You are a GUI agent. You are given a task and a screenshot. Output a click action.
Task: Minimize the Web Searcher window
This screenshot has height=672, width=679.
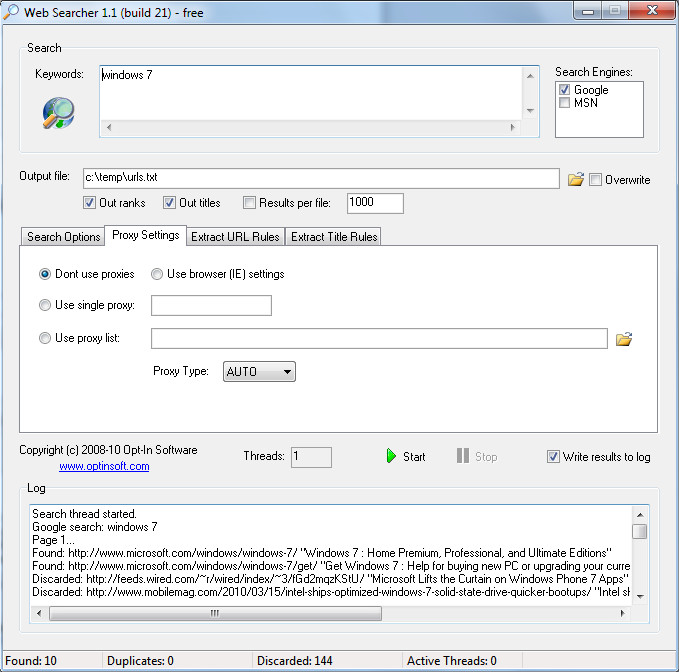coord(588,11)
